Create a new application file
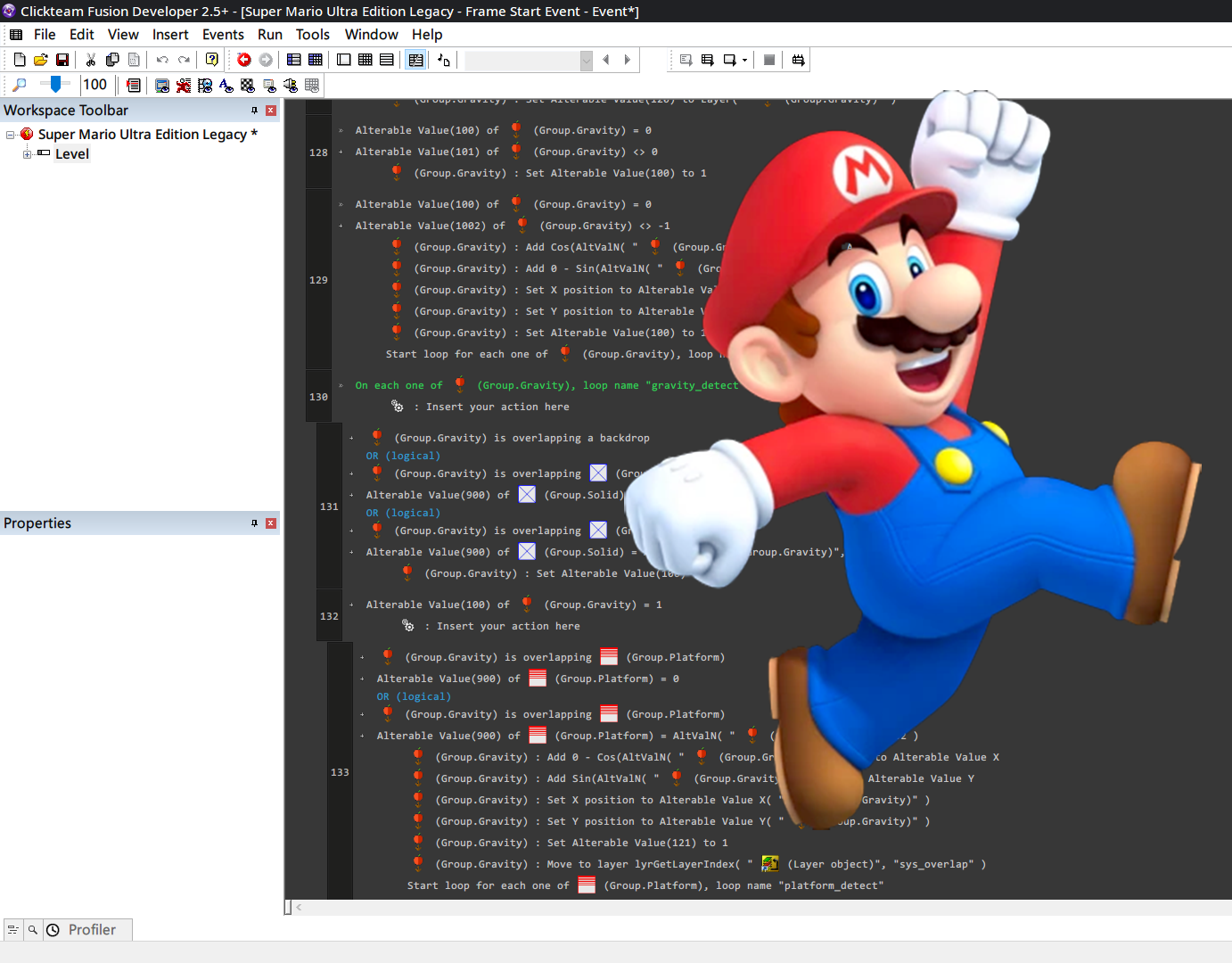 pos(20,59)
